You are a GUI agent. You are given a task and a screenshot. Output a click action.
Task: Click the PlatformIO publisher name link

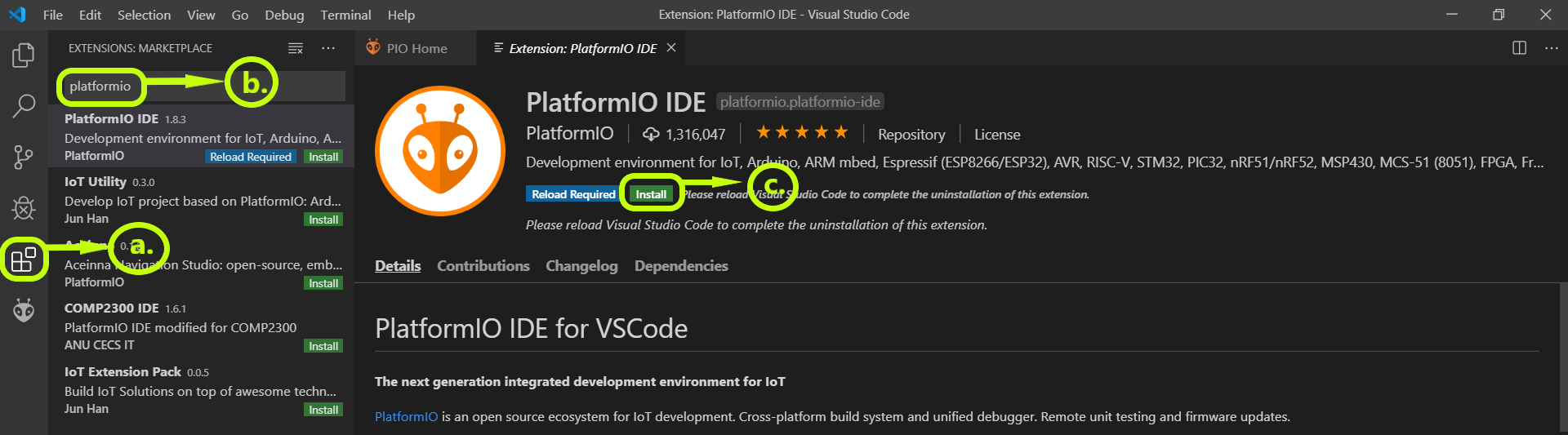tap(569, 133)
